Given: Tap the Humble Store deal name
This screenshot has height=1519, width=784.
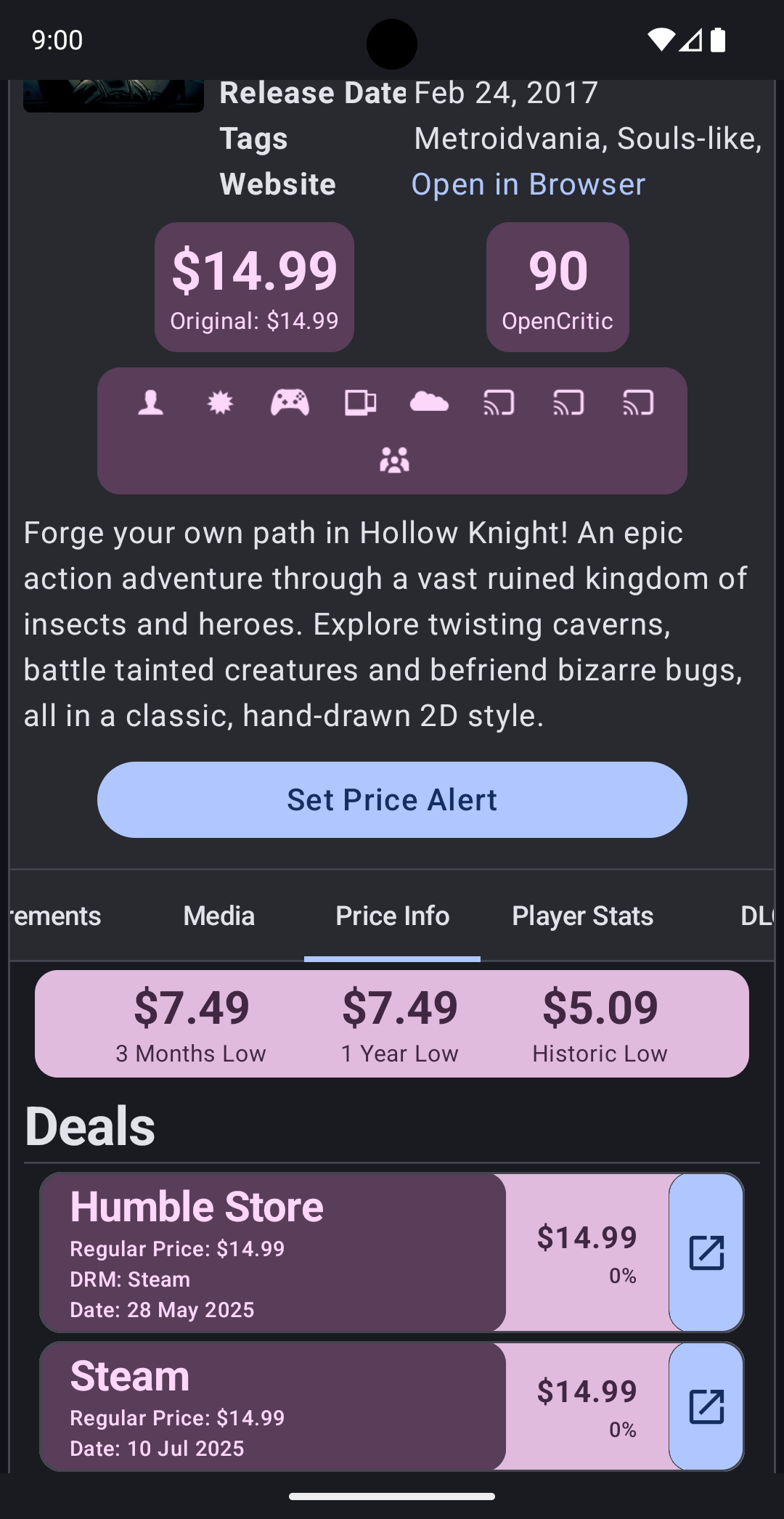Looking at the screenshot, I should click(x=197, y=1207).
